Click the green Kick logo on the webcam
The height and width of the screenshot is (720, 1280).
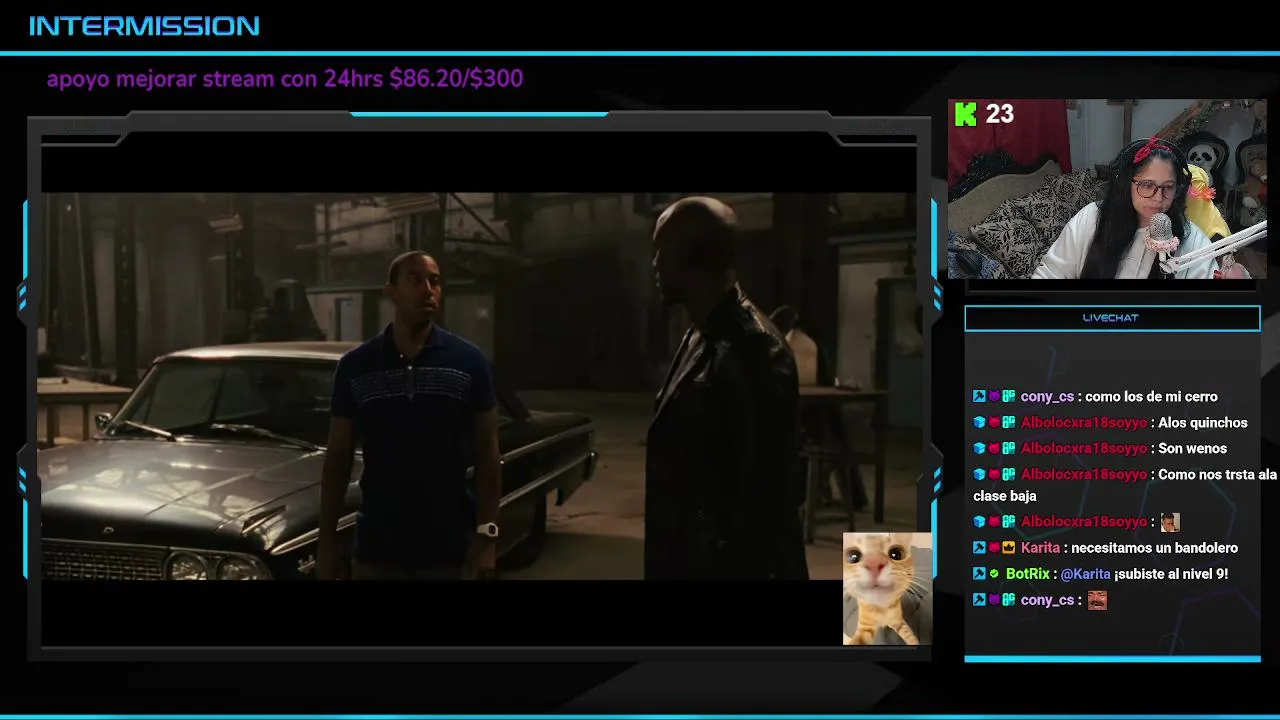966,114
